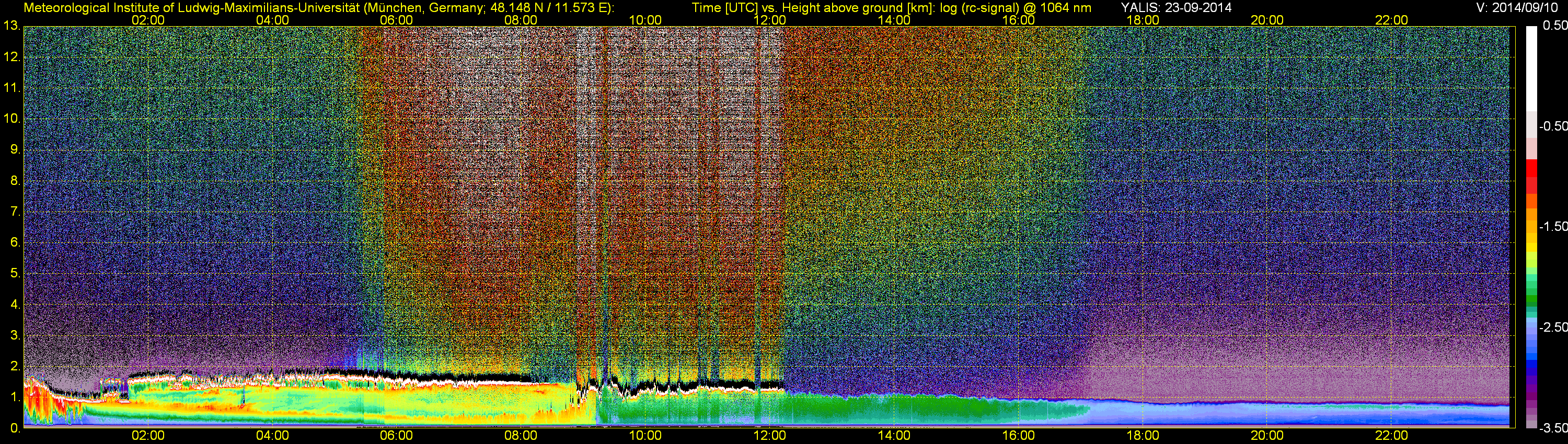1568x444 pixels.
Task: Click height axis label '2.'
Action: pos(15,366)
